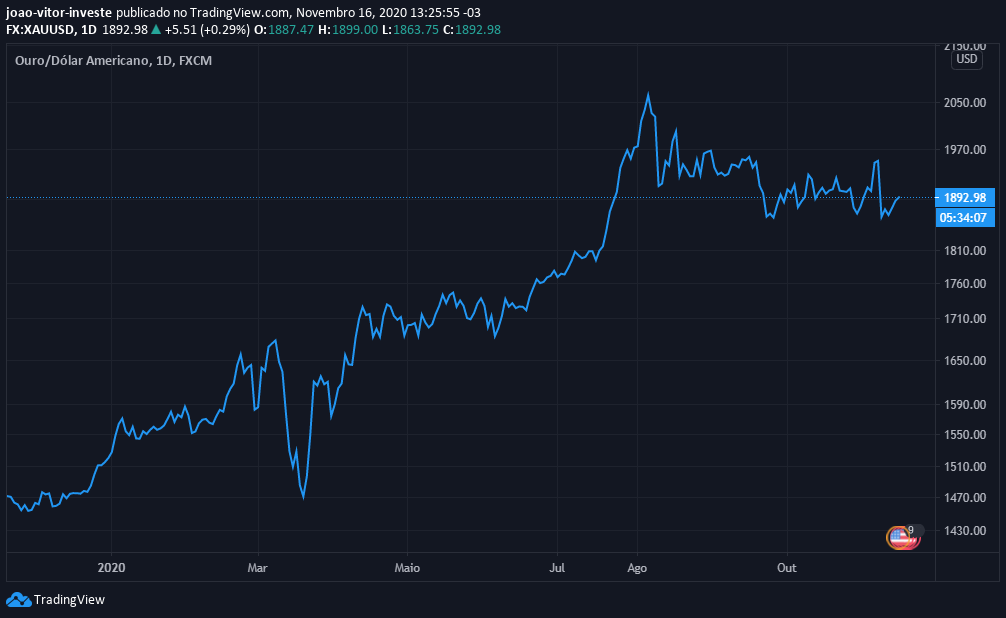Screen dimensions: 1006x618
Task: Click the open value 1887.47
Action: [291, 30]
